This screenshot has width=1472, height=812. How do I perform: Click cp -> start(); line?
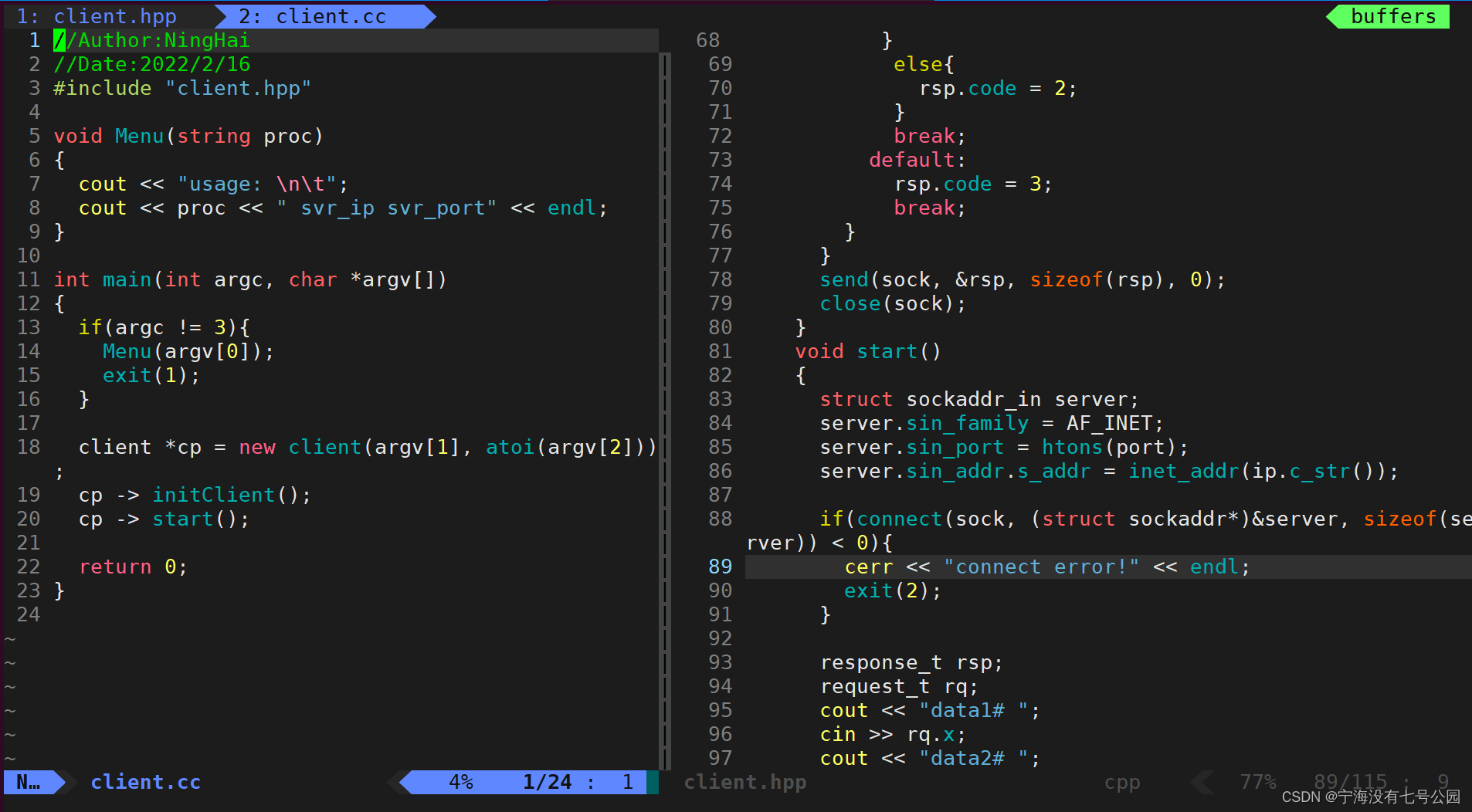click(164, 519)
